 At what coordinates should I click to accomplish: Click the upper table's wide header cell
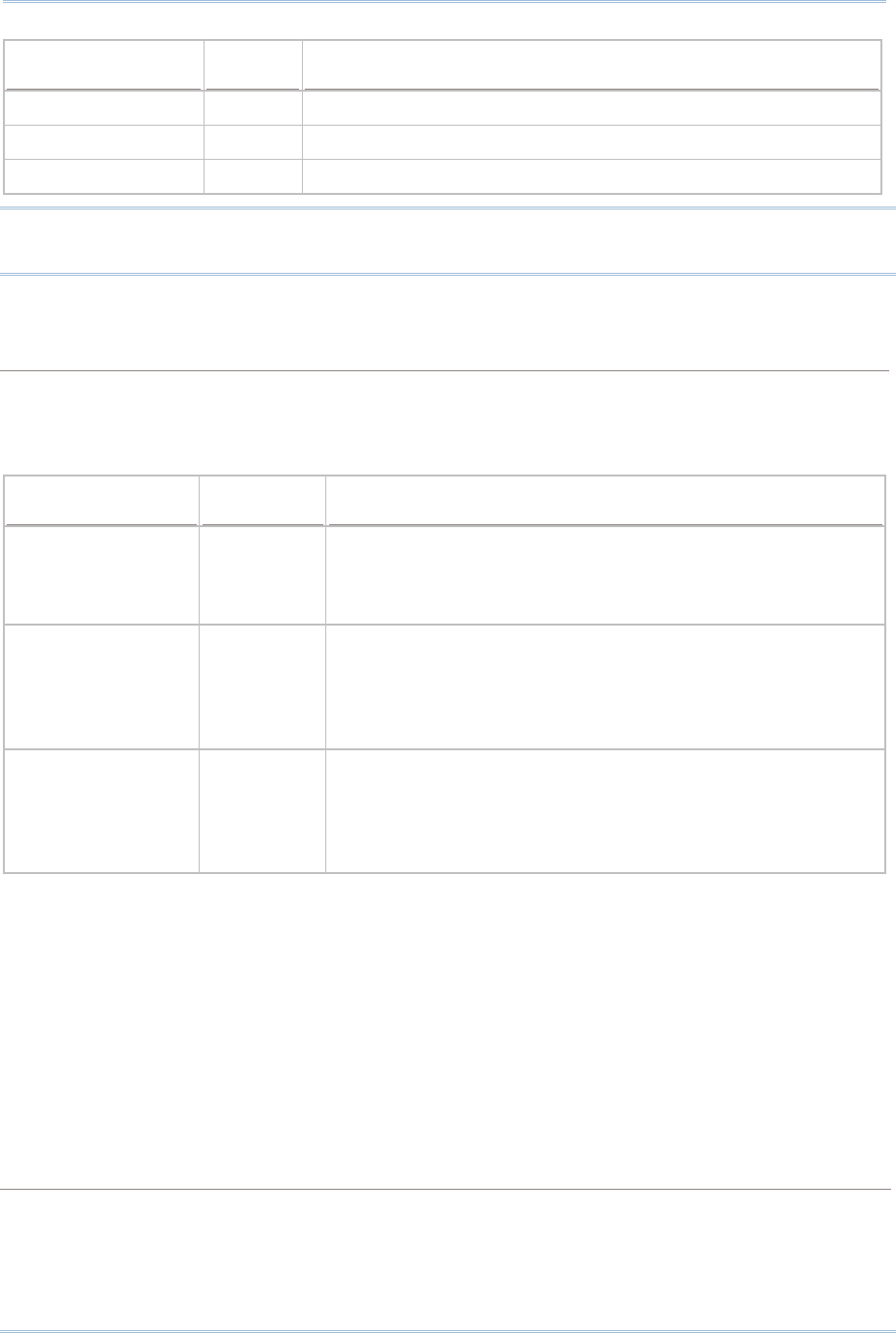(592, 65)
